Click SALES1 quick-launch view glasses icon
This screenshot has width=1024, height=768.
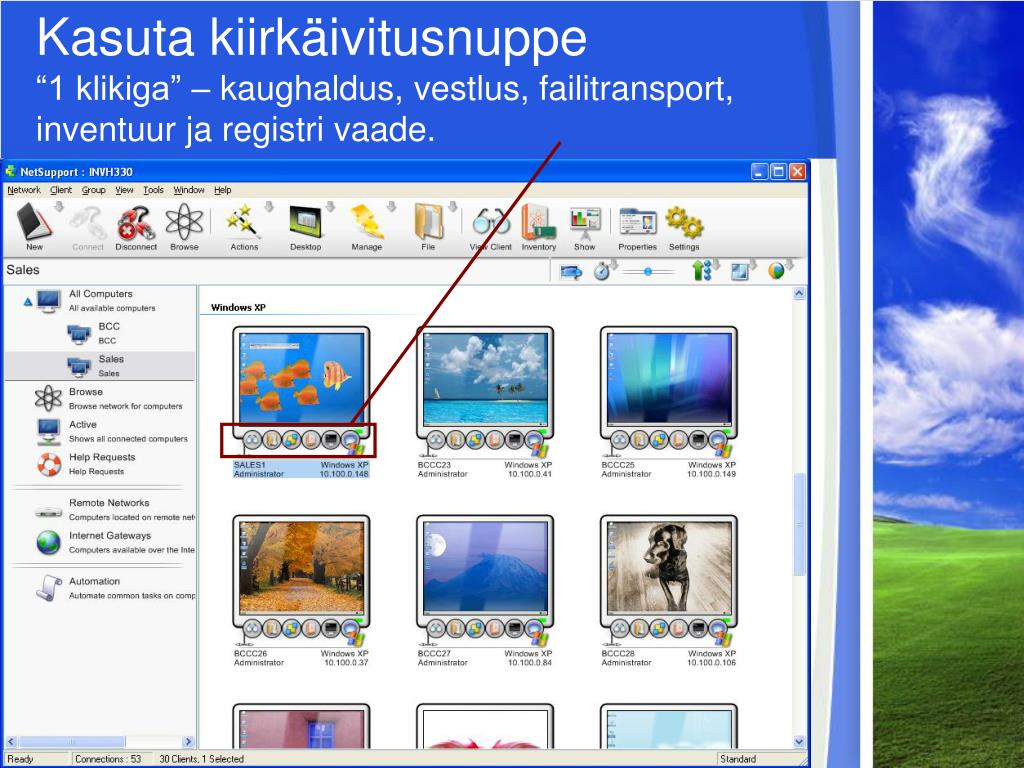pyautogui.click(x=252, y=440)
